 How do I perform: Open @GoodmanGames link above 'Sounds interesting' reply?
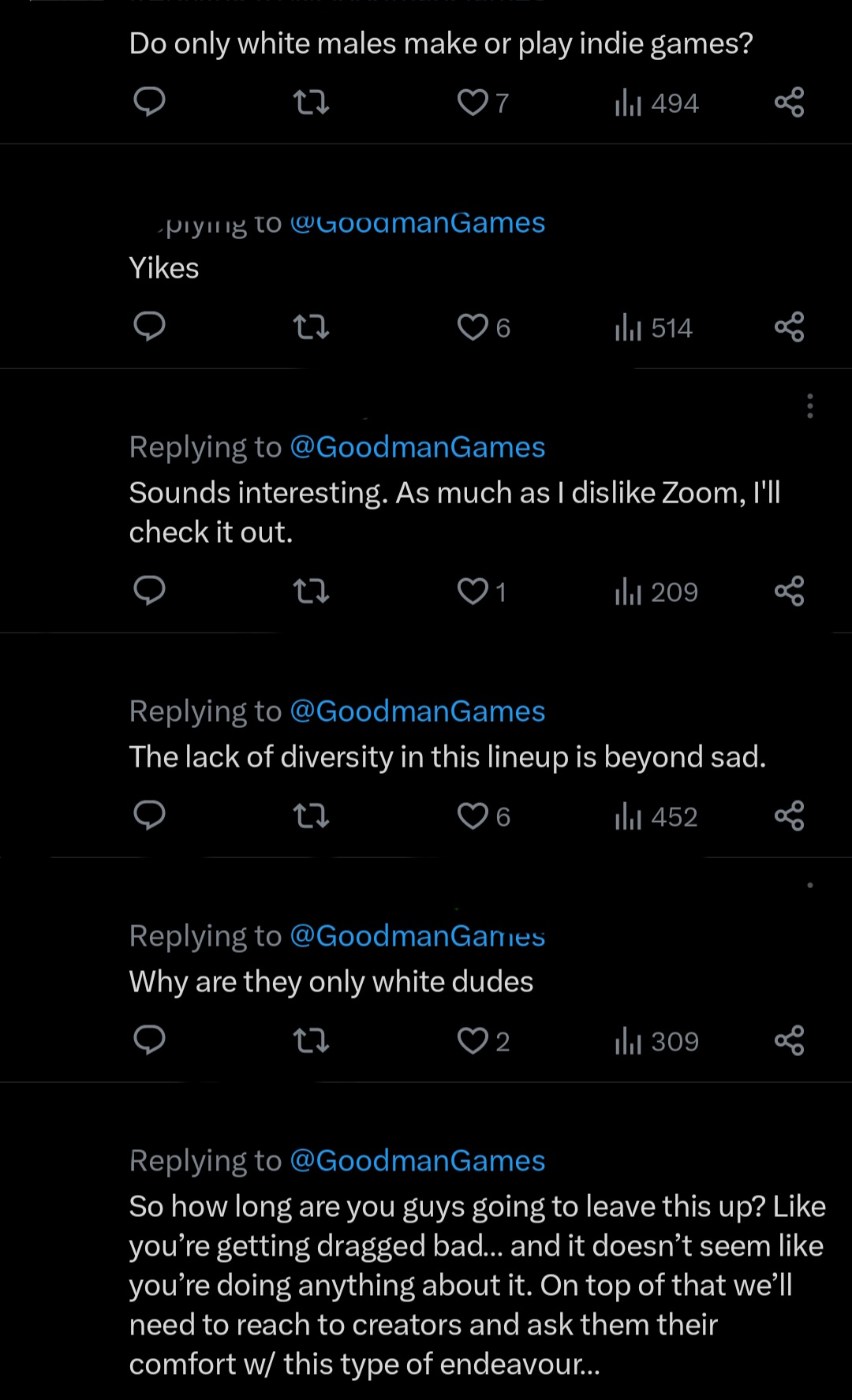tap(417, 447)
